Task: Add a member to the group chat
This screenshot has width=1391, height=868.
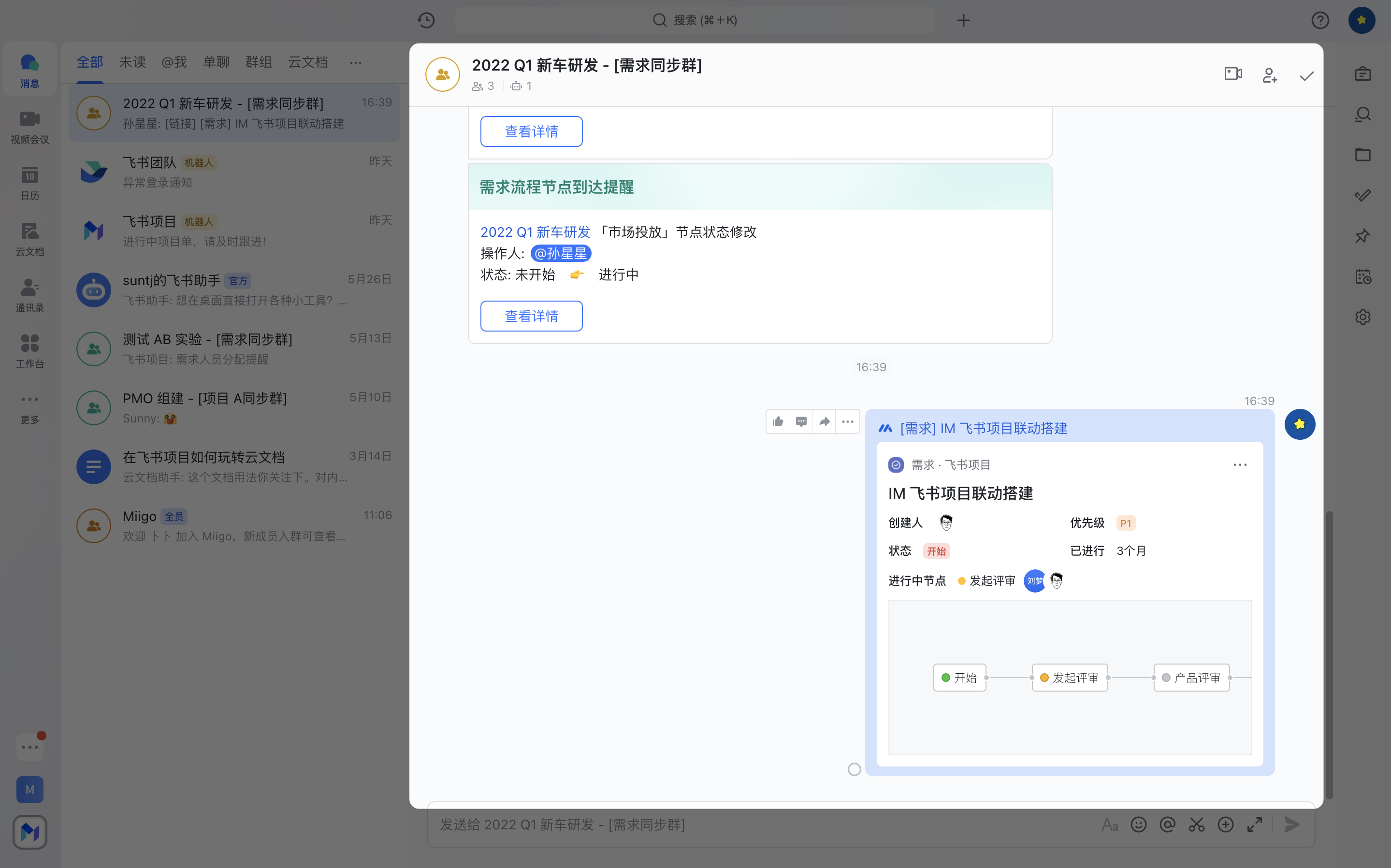Action: click(x=1270, y=75)
